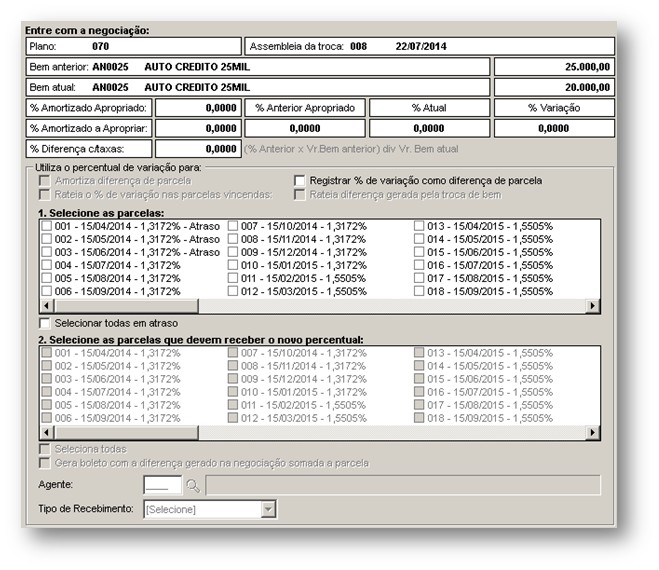Click horizontal scrollbar thumb of second parcelas list
The image size is (659, 570).
(x=126, y=433)
